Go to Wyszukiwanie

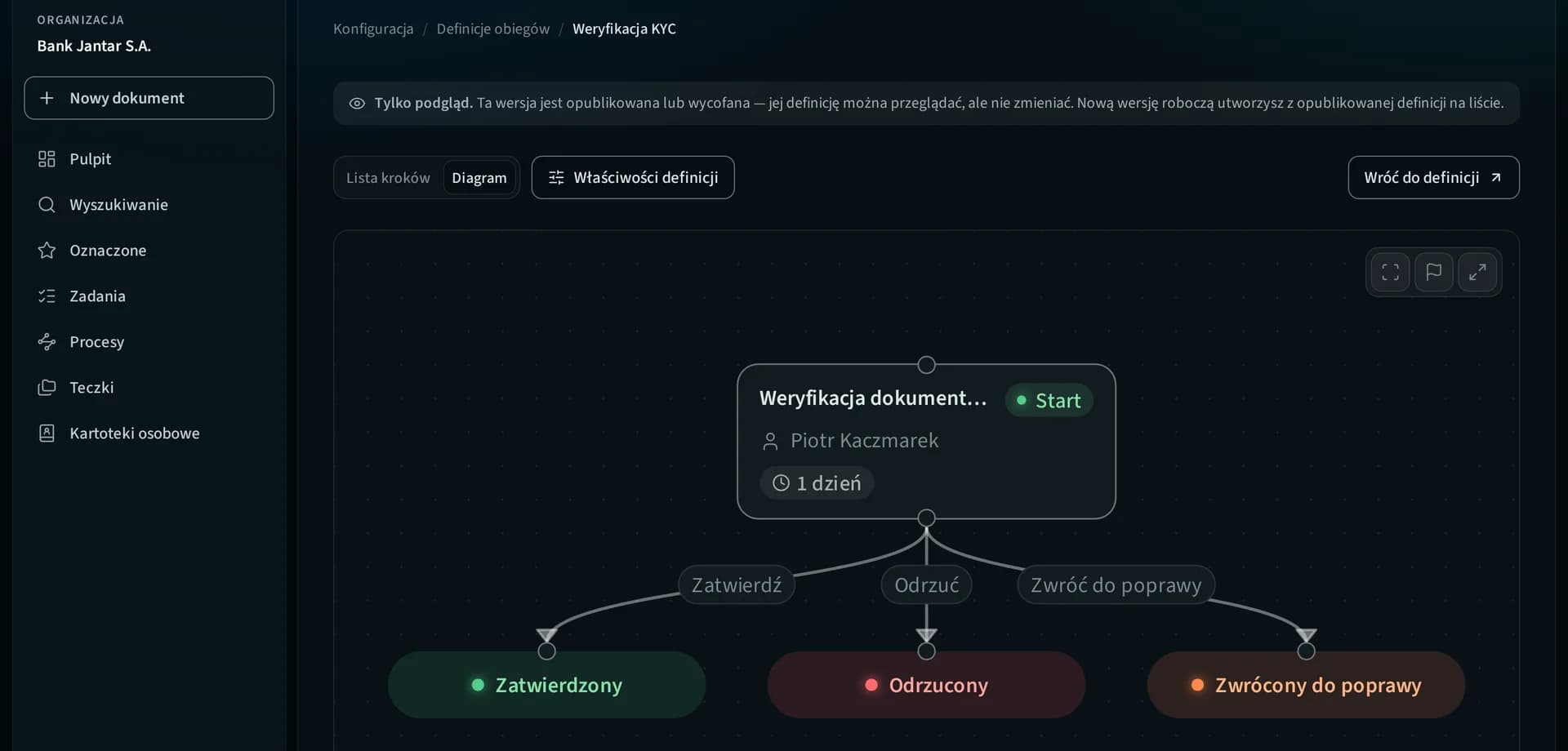coord(149,205)
